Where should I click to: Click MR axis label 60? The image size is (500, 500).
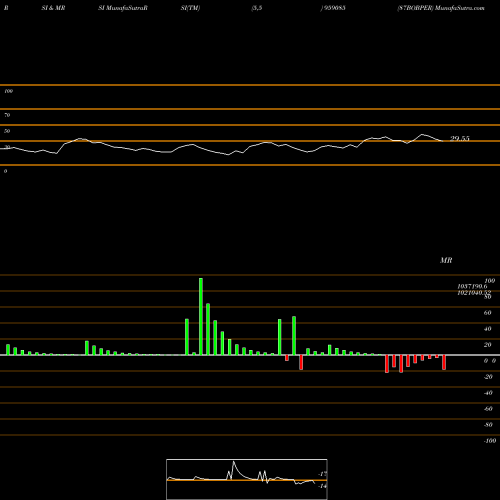click(x=487, y=313)
